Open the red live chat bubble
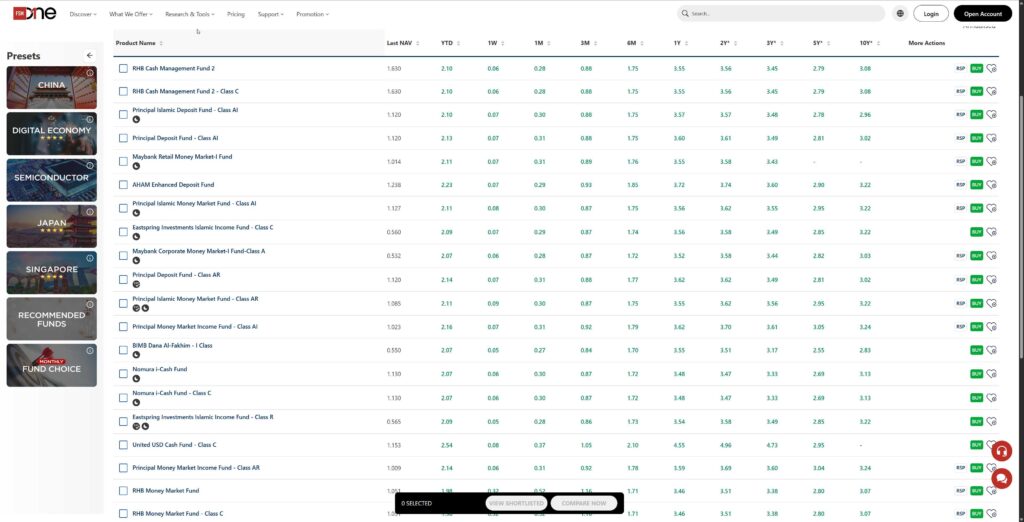 point(1000,479)
